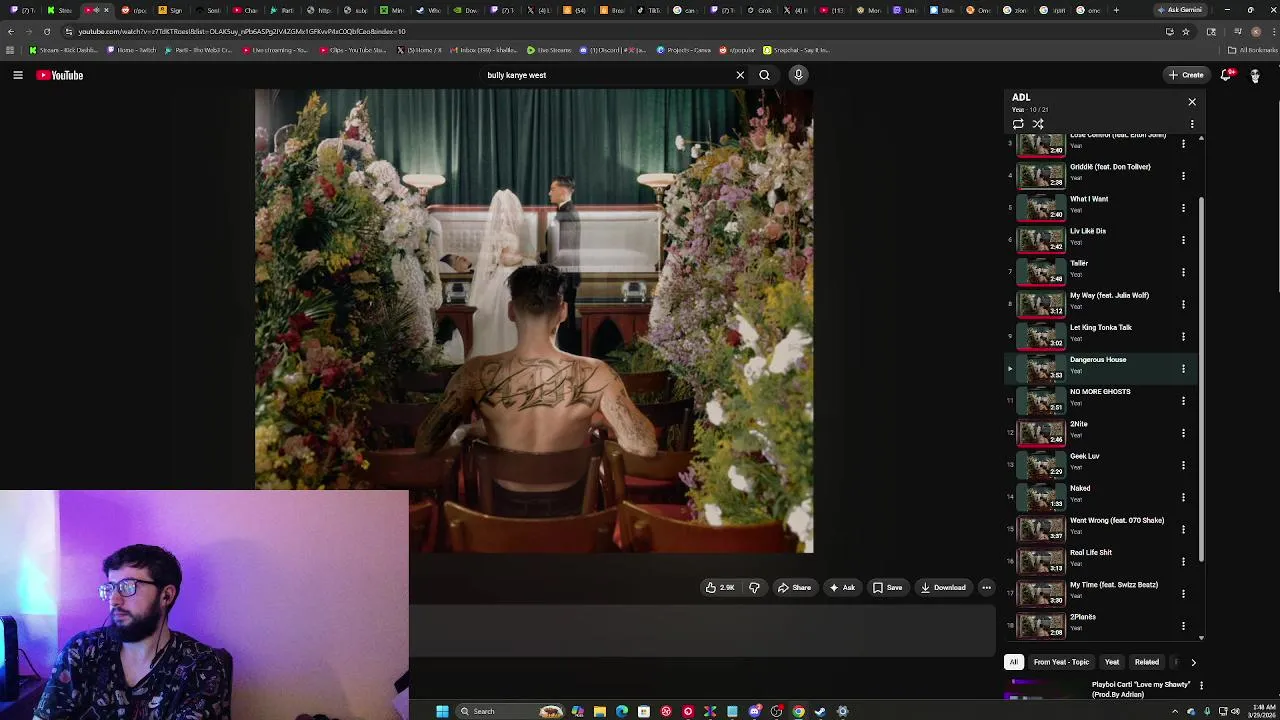Open YouTube notifications bell
Screen dimensions: 1280x720
[1227, 75]
